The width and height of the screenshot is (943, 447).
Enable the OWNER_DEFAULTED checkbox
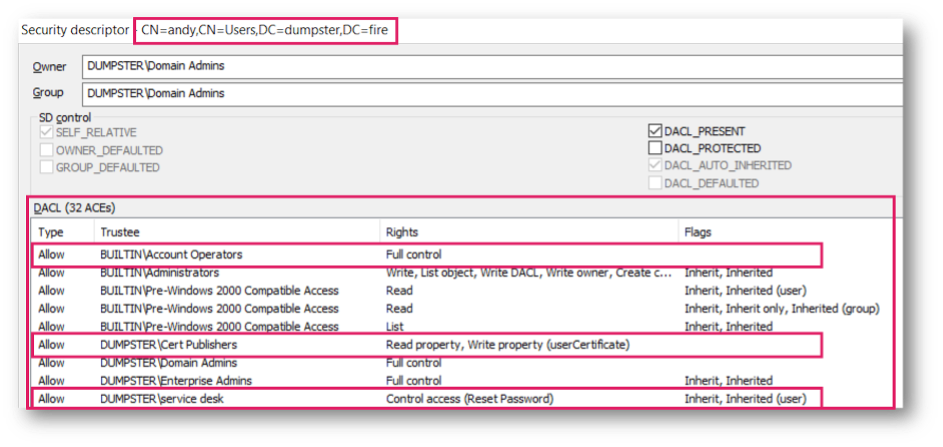tap(46, 150)
